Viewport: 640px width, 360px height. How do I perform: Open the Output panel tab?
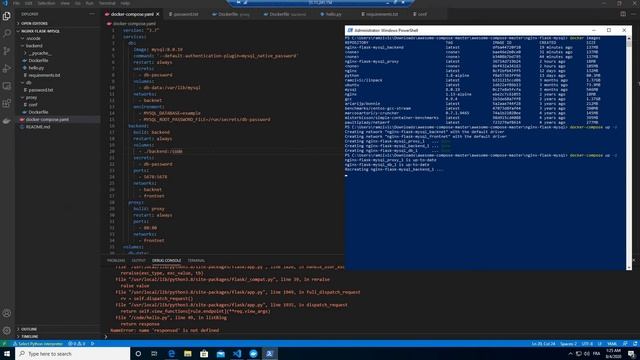point(138,260)
